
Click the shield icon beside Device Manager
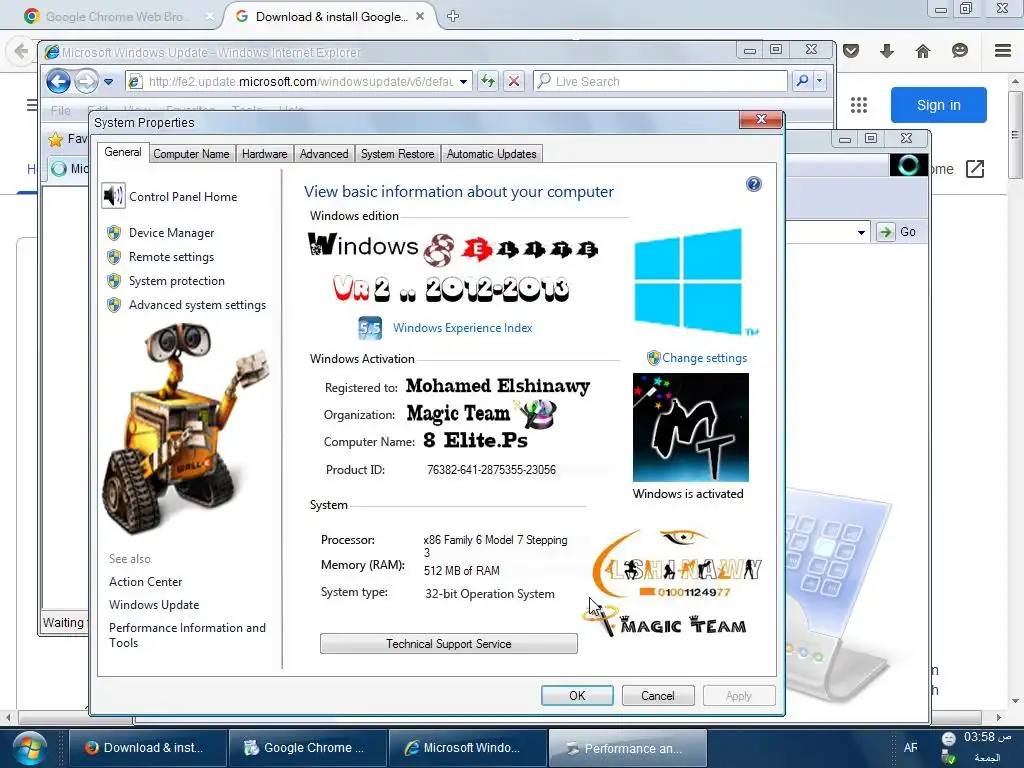pos(114,232)
